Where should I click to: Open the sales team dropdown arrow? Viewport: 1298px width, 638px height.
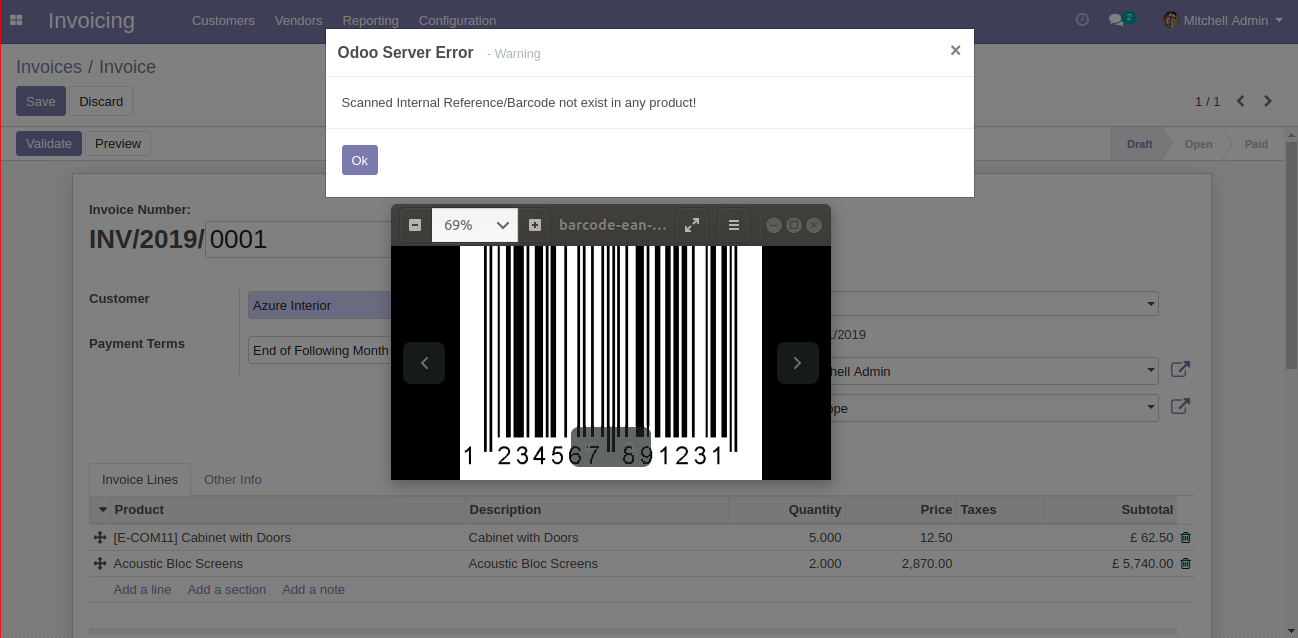1151,408
